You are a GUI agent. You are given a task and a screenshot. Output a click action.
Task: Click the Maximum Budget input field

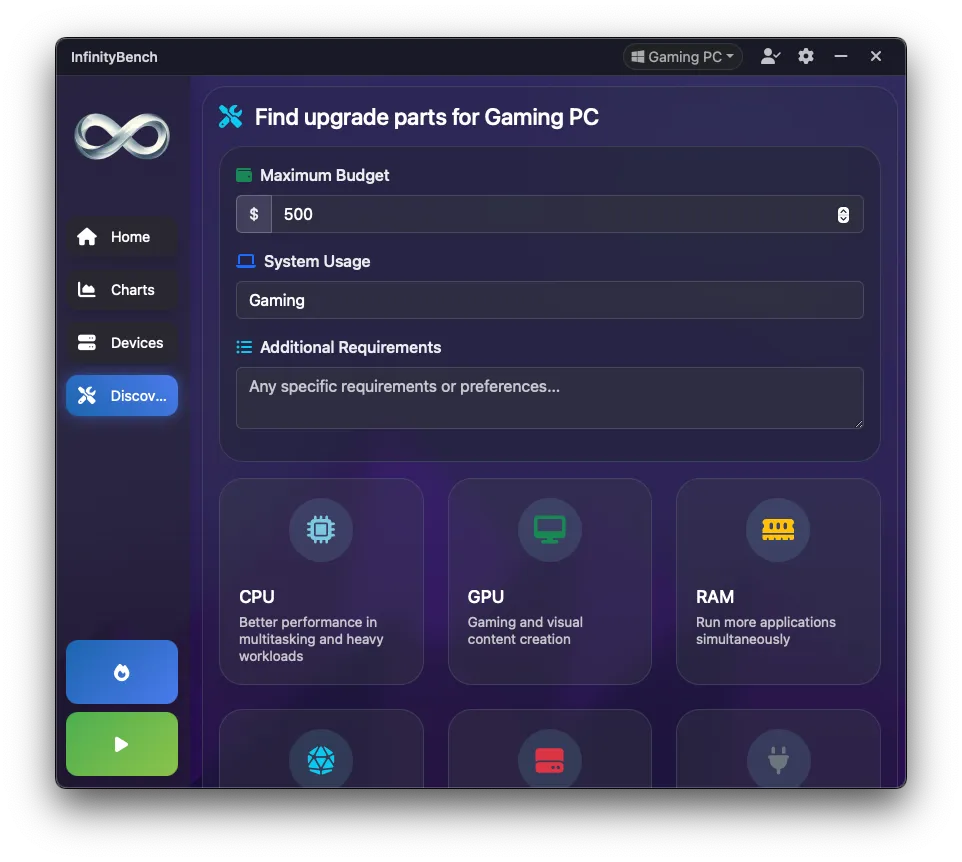click(x=550, y=214)
